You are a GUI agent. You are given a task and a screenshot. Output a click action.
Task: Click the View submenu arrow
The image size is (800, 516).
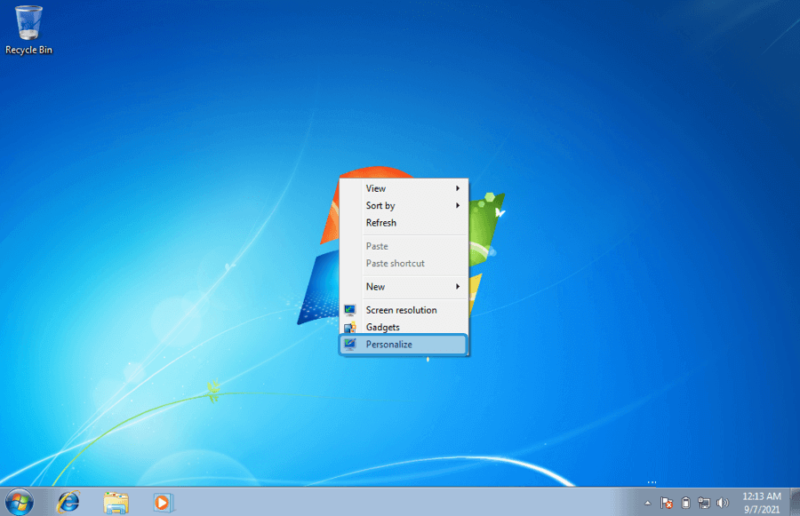click(458, 188)
